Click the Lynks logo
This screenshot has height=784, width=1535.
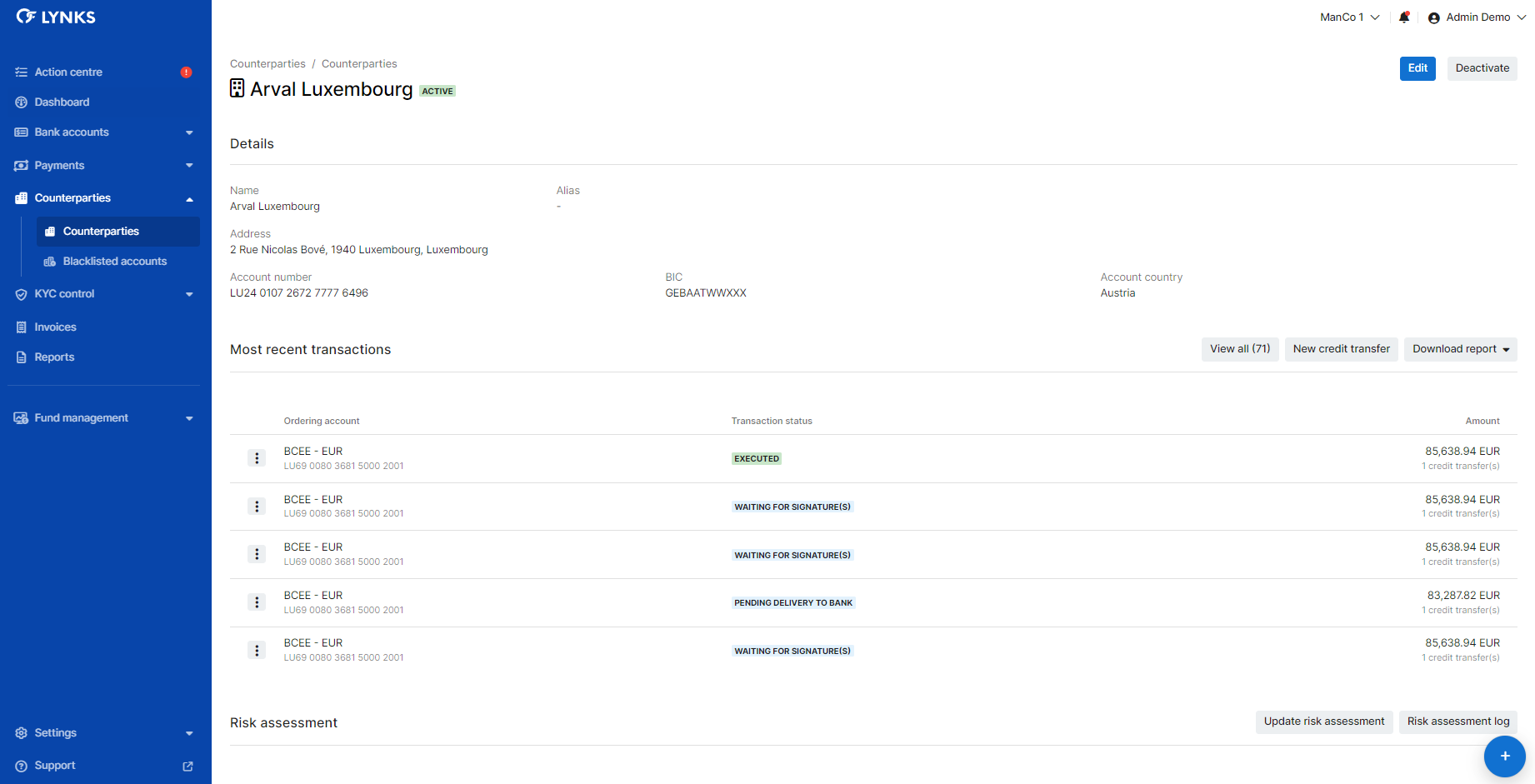click(56, 17)
